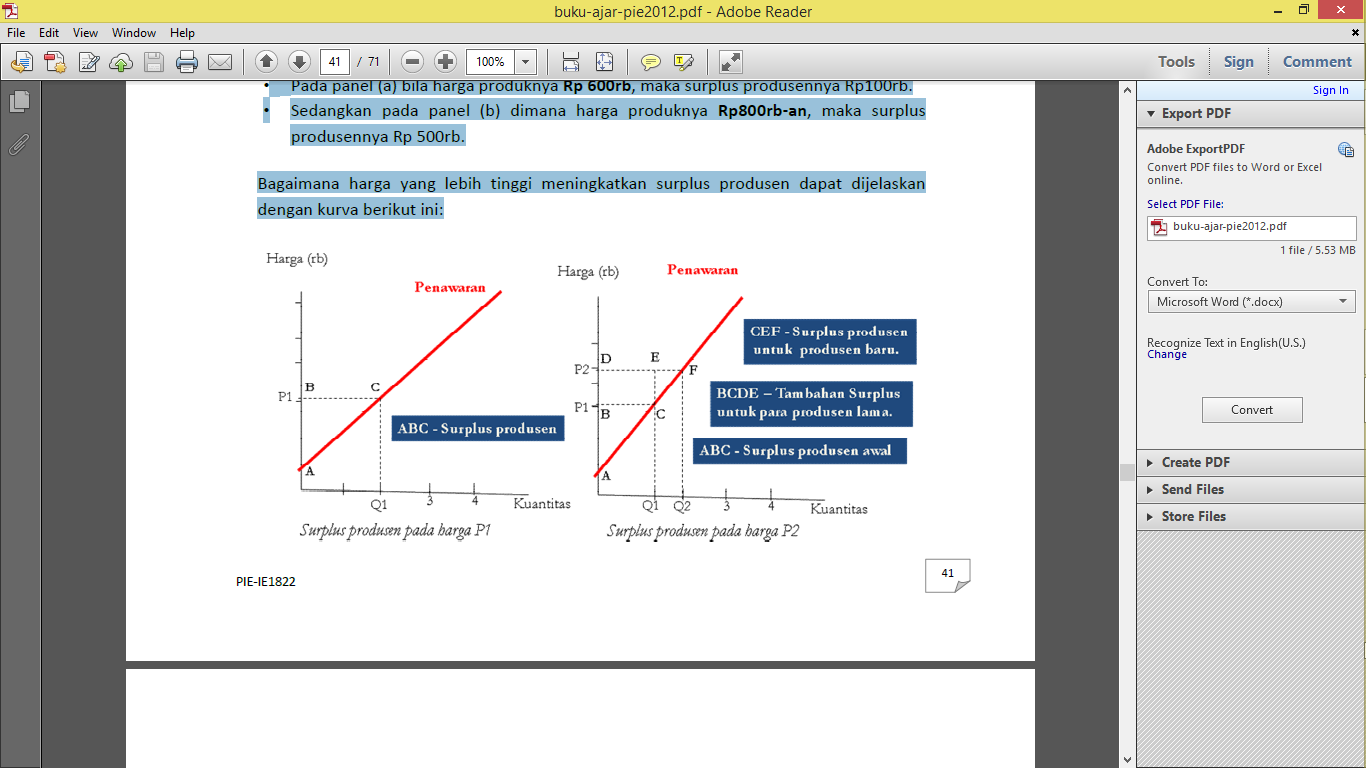This screenshot has width=1366, height=768.
Task: Click the Create PDF online icon
Action: point(54,62)
